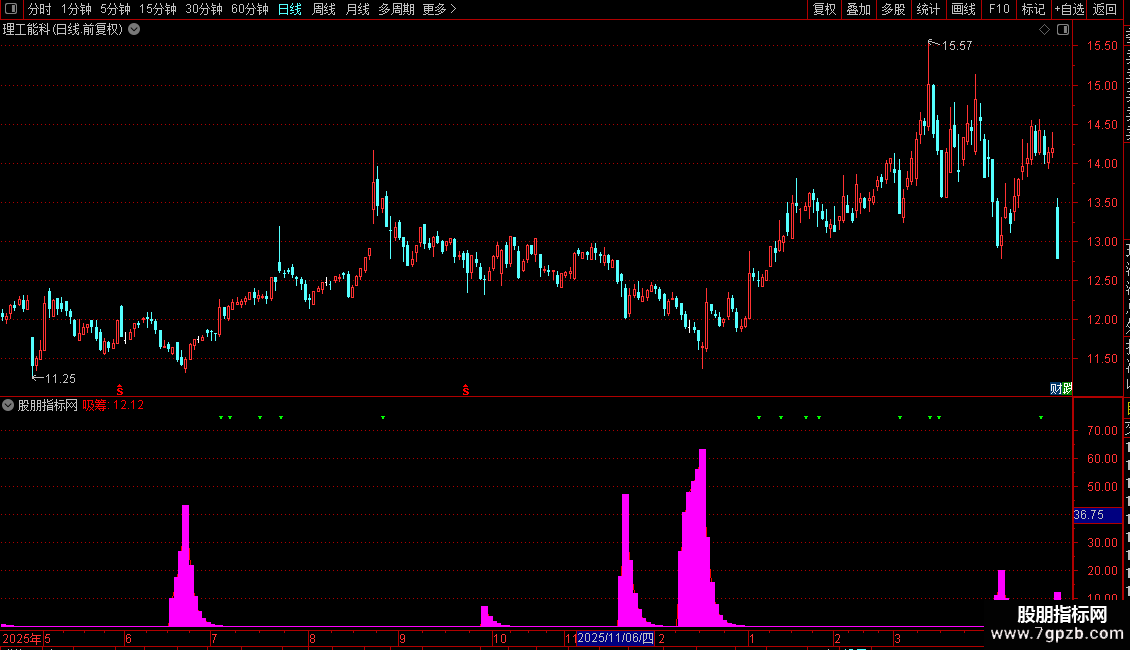Viewport: 1130px width, 650px height.
Task: Click the first red S signal marker
Action: [120, 390]
